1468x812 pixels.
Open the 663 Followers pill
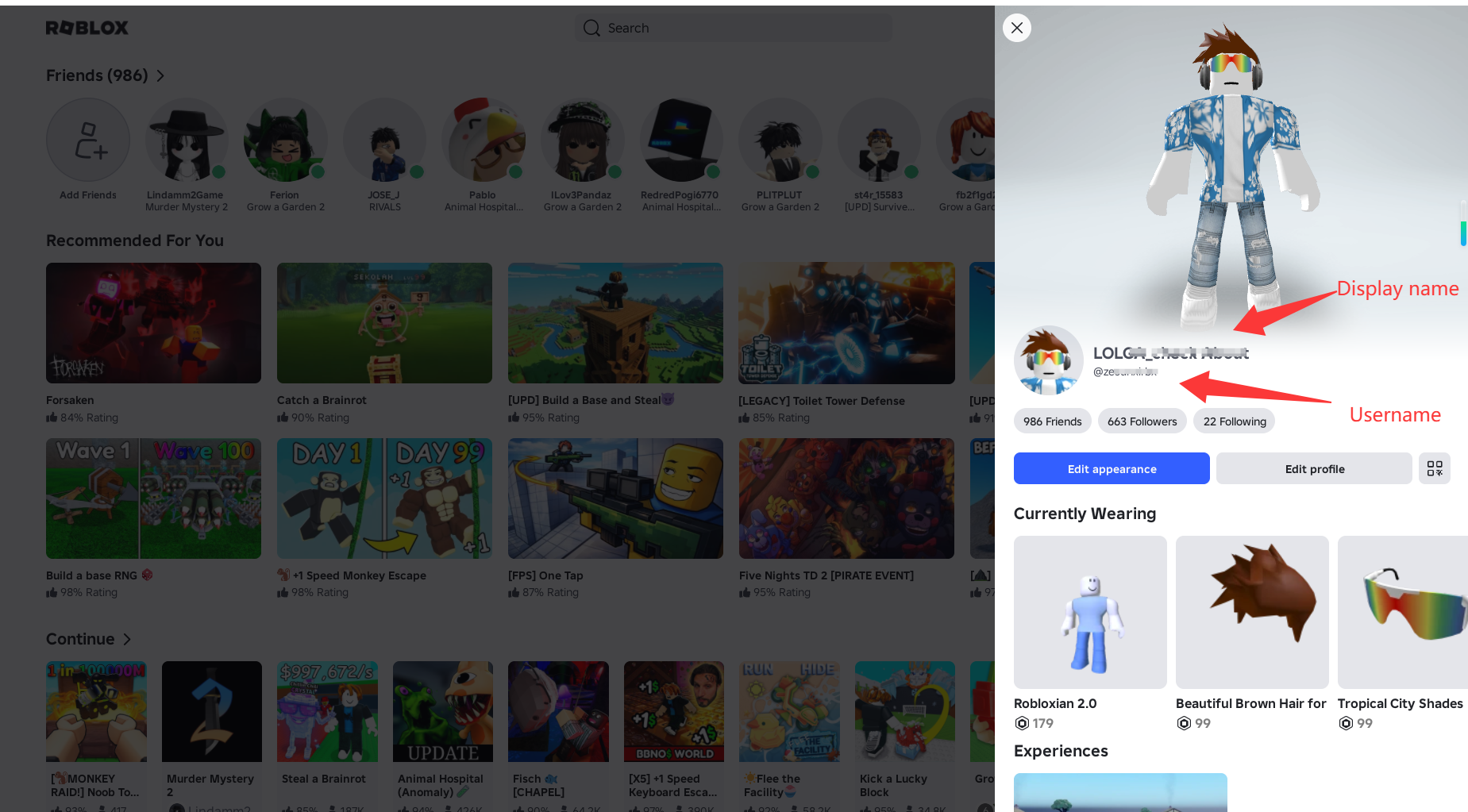[1142, 421]
